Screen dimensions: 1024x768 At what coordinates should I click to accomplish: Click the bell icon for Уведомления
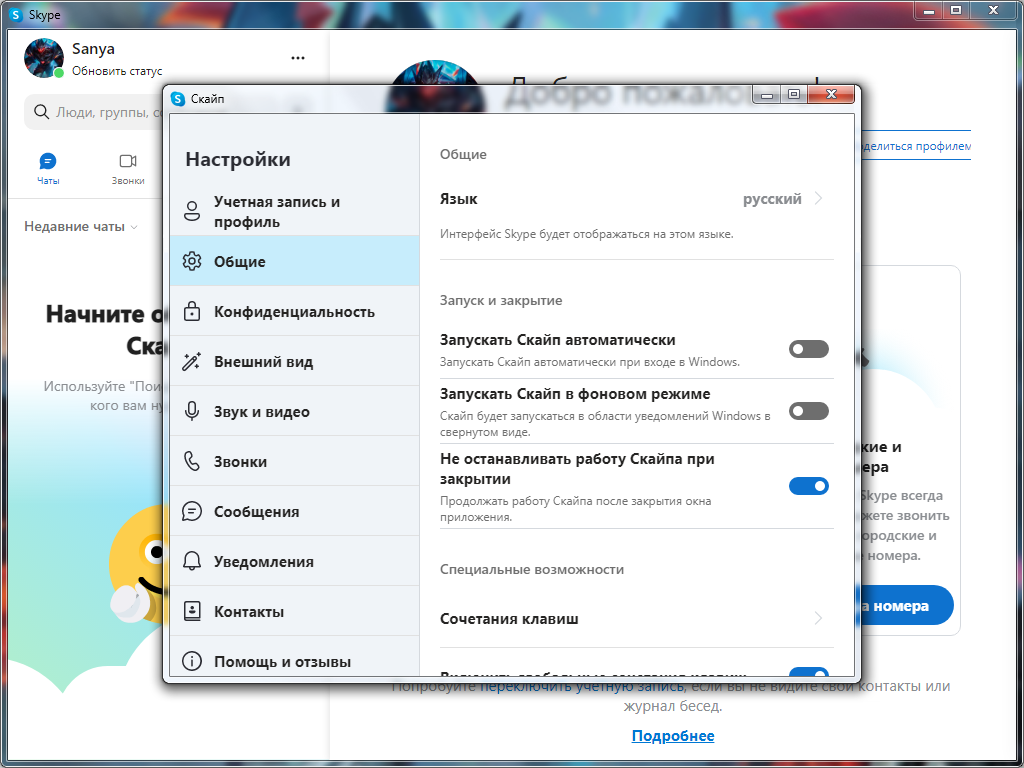pos(191,561)
